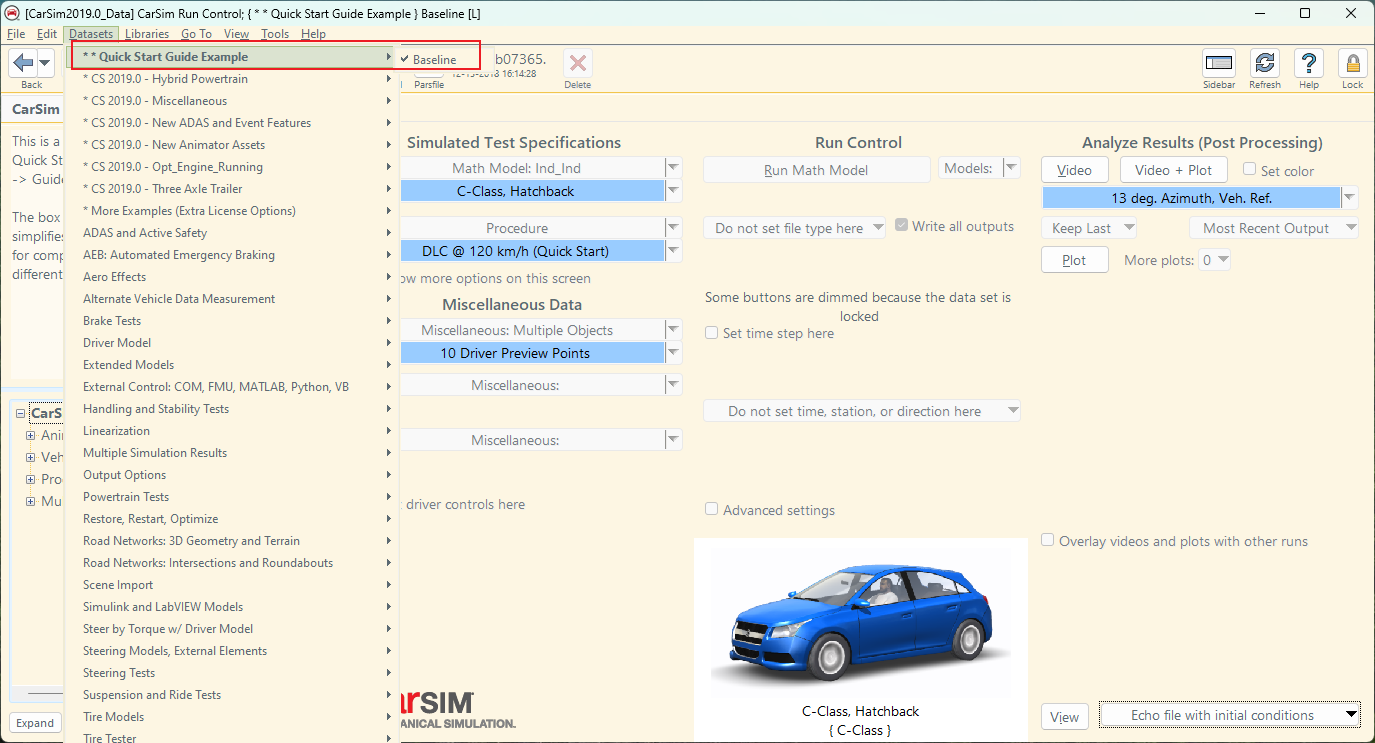Open Suspension and Ride Tests category
The image size is (1375, 743).
pos(232,695)
